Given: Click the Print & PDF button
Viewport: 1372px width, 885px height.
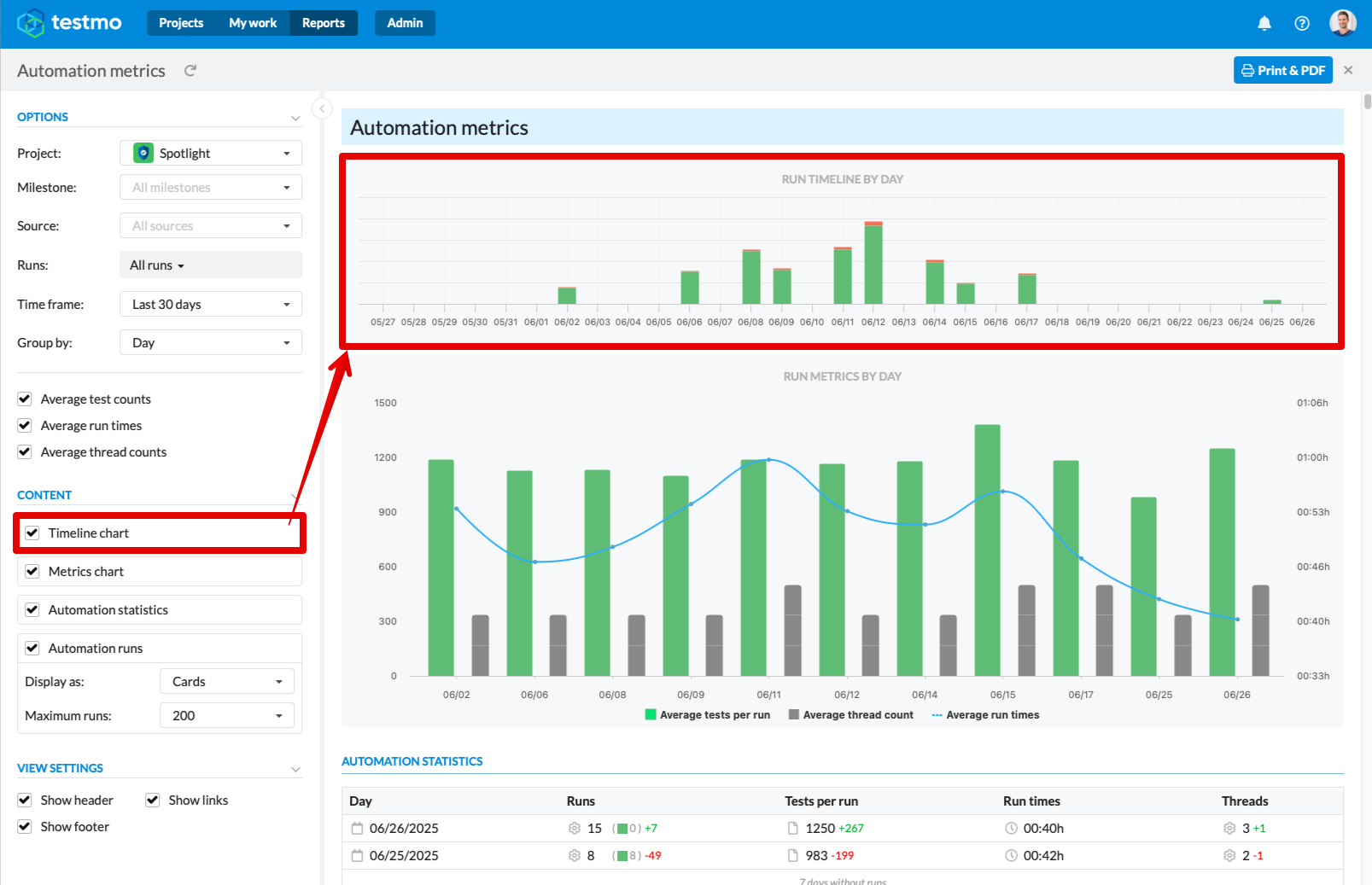Looking at the screenshot, I should (1282, 70).
